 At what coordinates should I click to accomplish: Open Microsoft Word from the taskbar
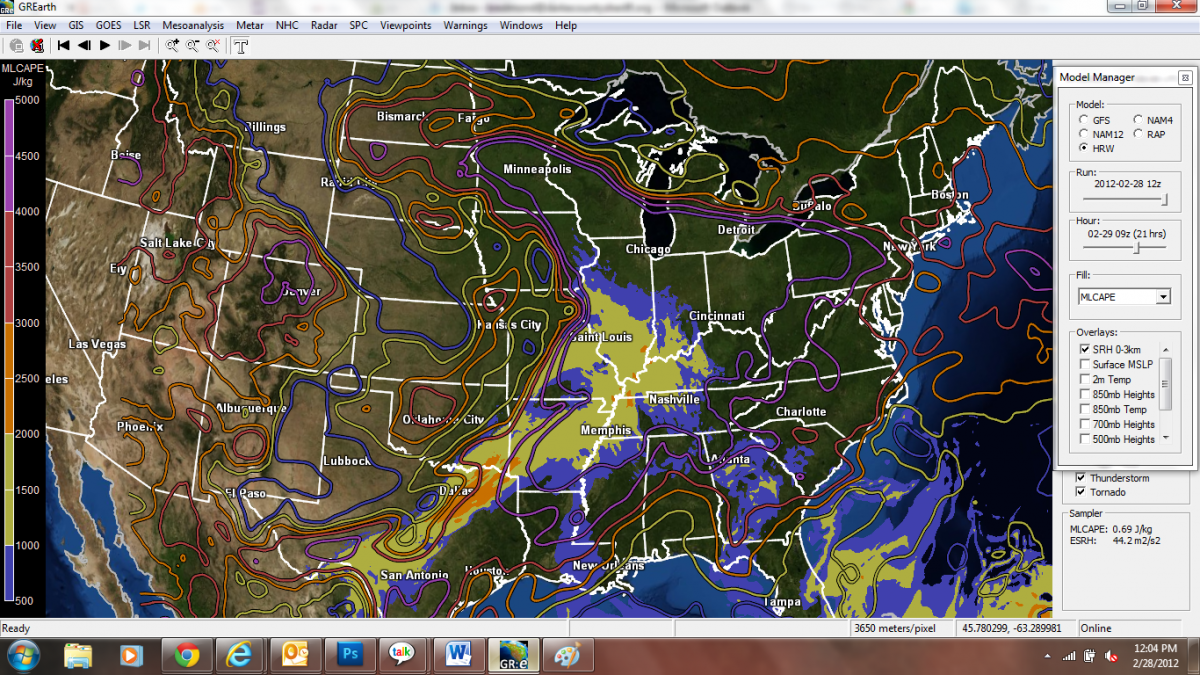459,655
